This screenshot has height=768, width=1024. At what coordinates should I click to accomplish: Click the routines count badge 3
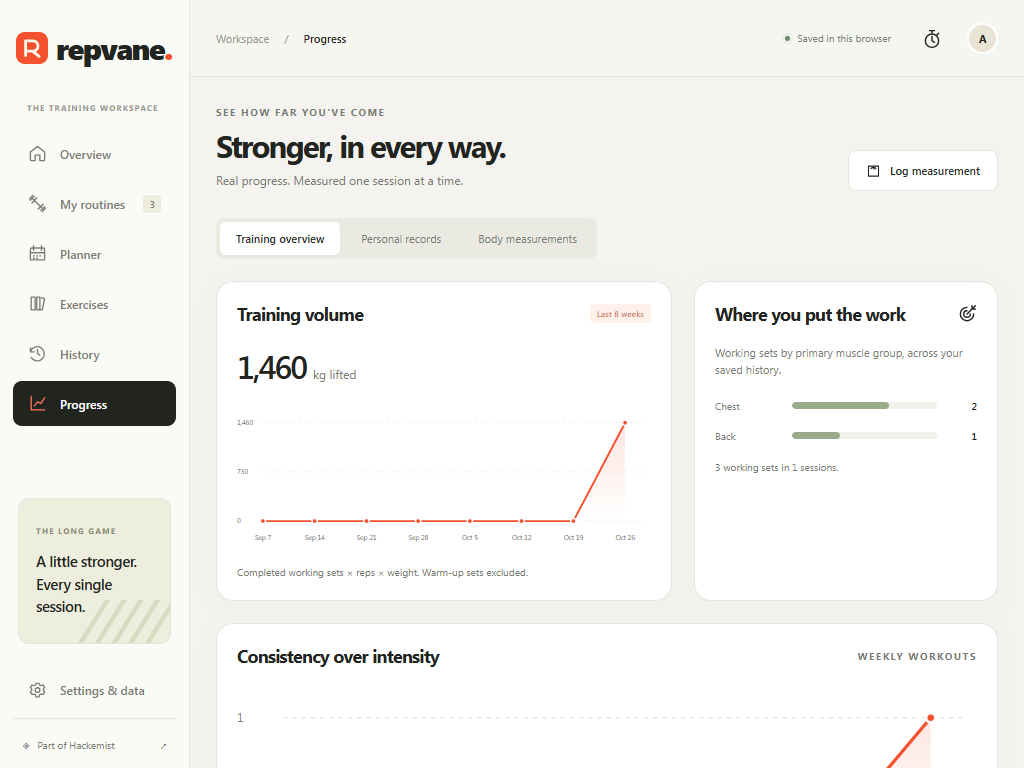click(152, 204)
